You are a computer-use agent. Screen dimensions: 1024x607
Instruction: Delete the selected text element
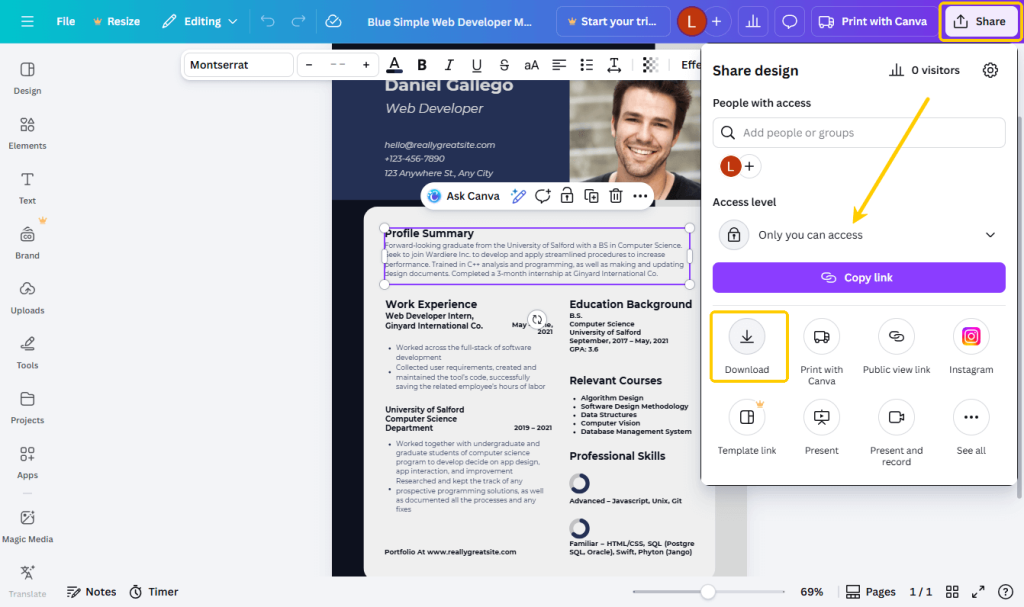click(614, 195)
